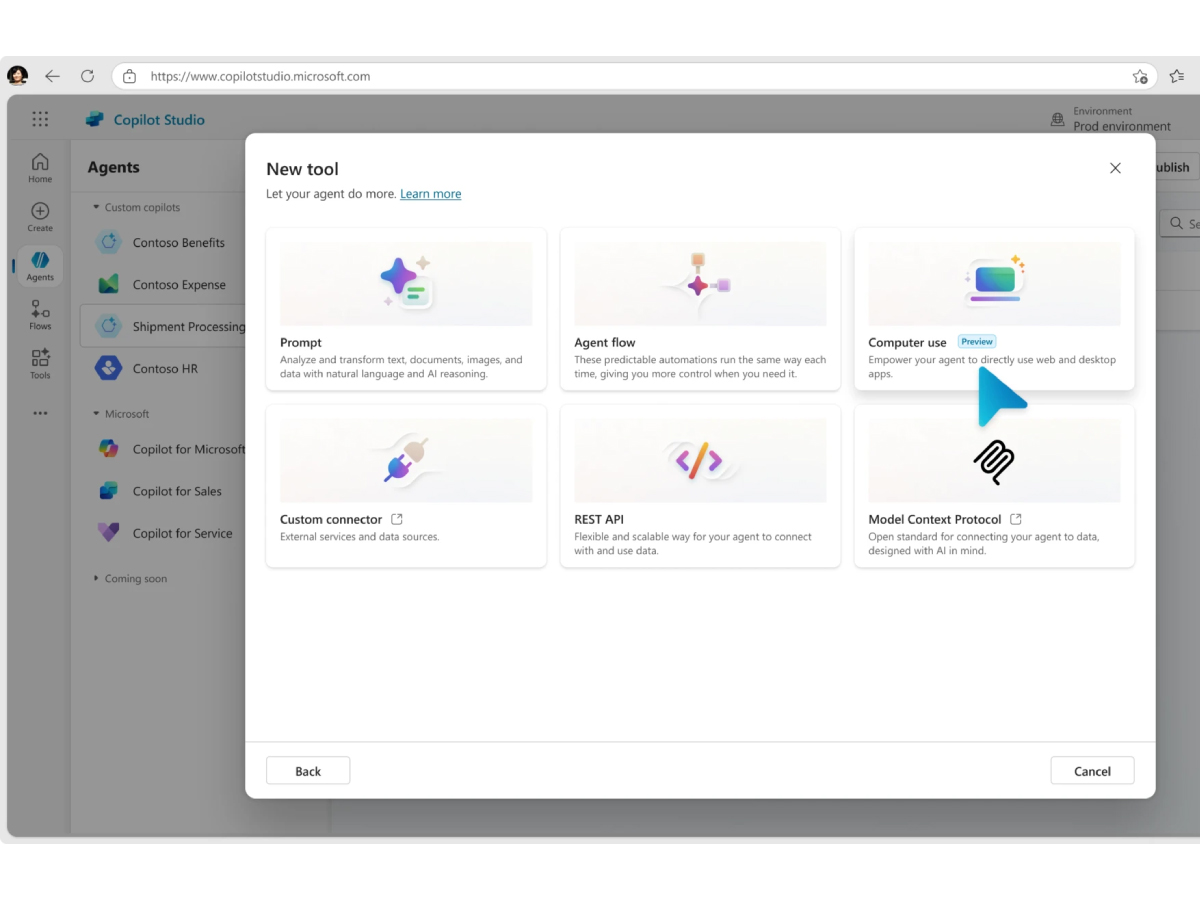Click Model Context Protocol external link icon
The height and width of the screenshot is (900, 1200).
(1016, 519)
